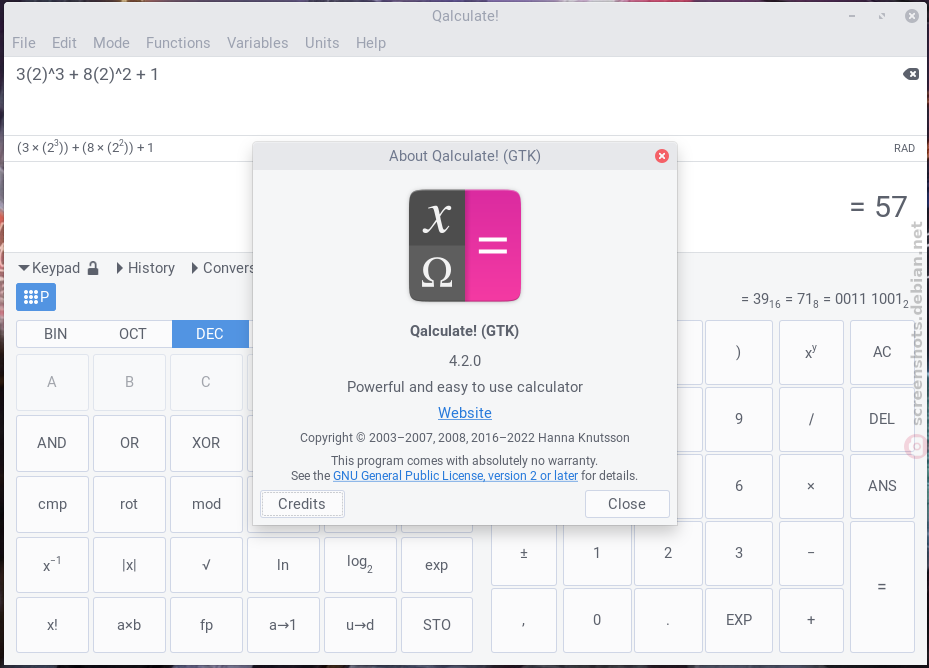This screenshot has height=668, width=929.
Task: Open the File menu
Action: (24, 43)
